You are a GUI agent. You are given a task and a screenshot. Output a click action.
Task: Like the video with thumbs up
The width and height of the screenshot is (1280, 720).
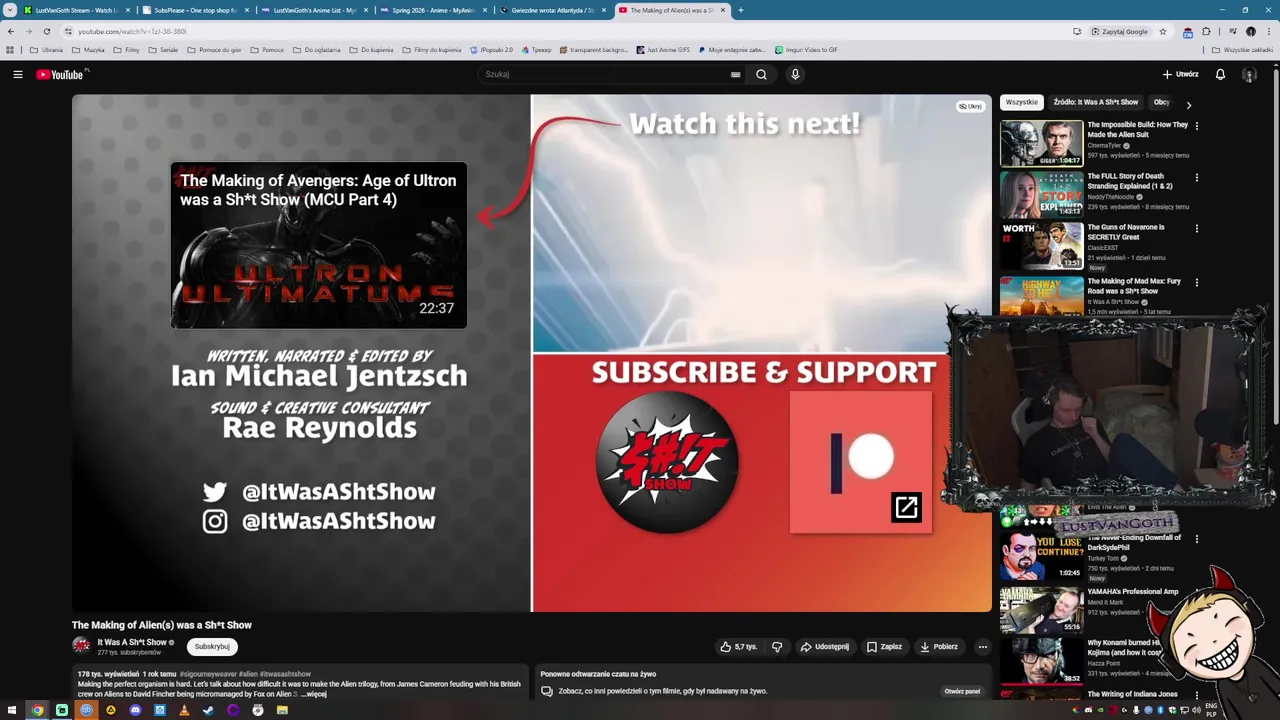[x=739, y=647]
